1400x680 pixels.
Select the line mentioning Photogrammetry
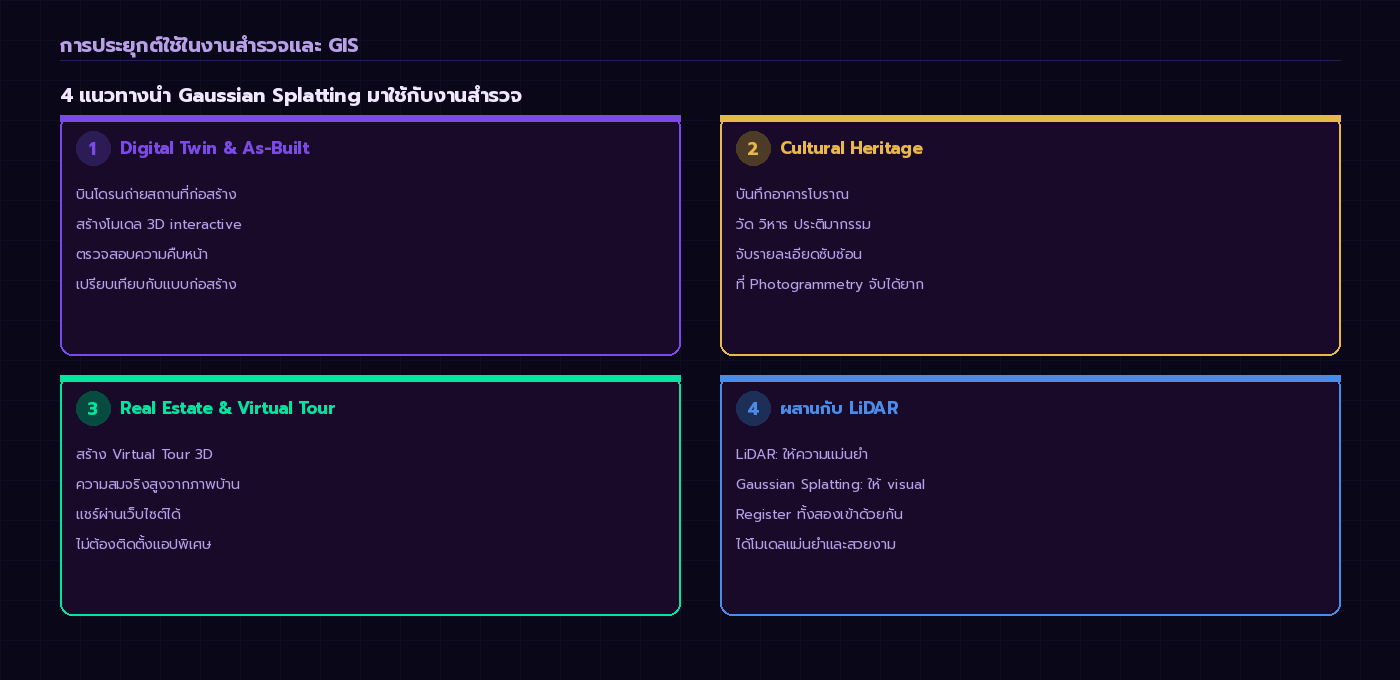[x=829, y=284]
